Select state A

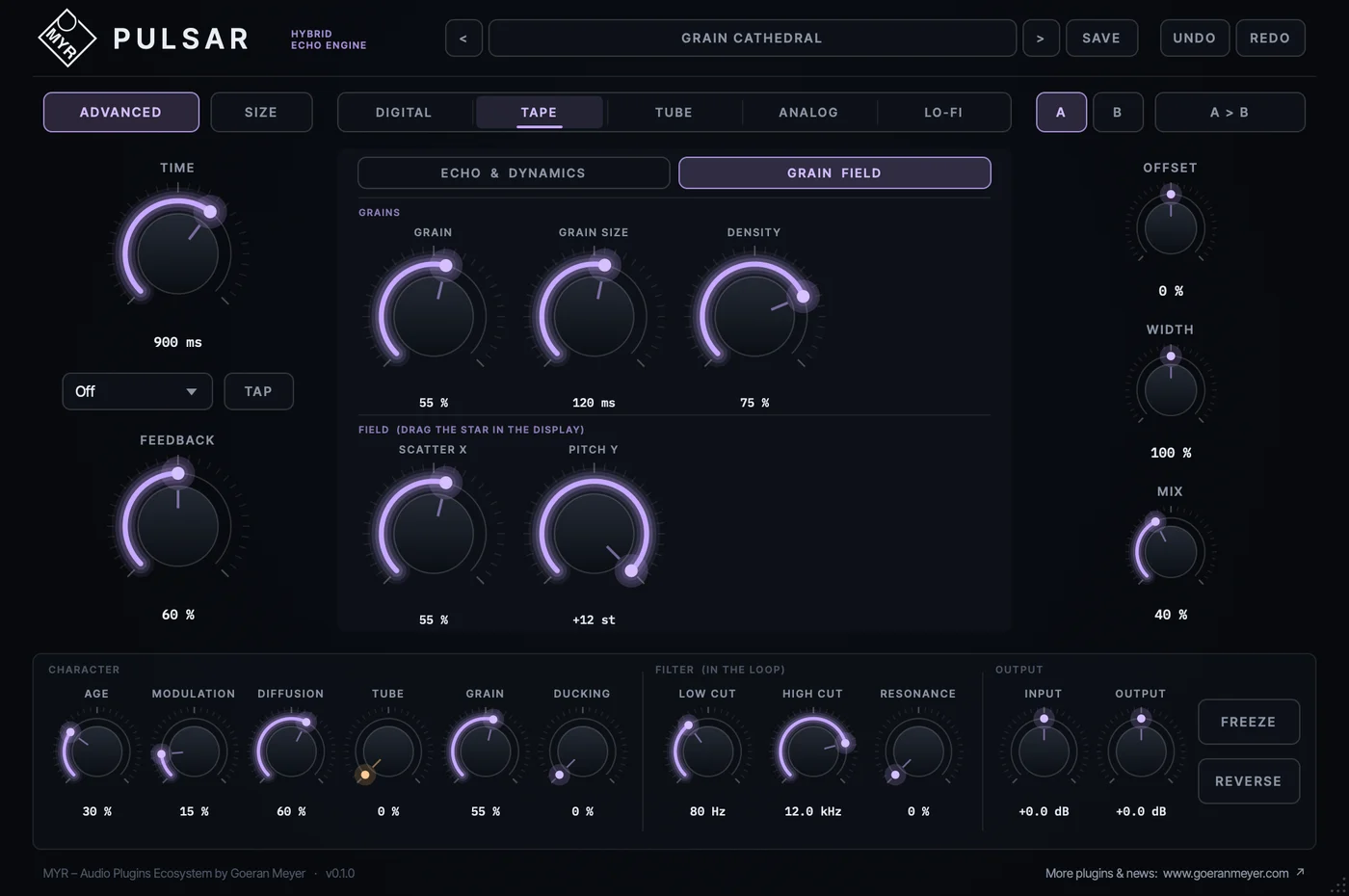[x=1061, y=112]
